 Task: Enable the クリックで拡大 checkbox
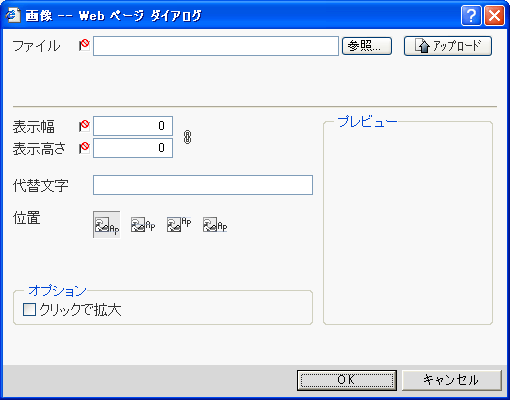[29, 309]
